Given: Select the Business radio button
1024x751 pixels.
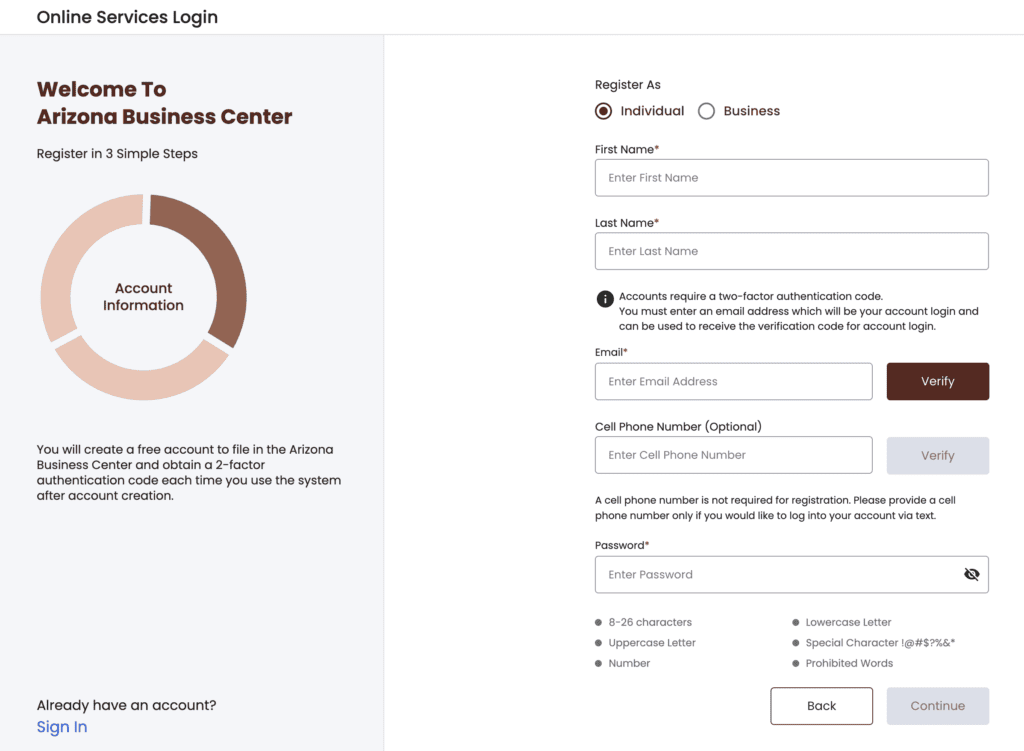Looking at the screenshot, I should [706, 111].
